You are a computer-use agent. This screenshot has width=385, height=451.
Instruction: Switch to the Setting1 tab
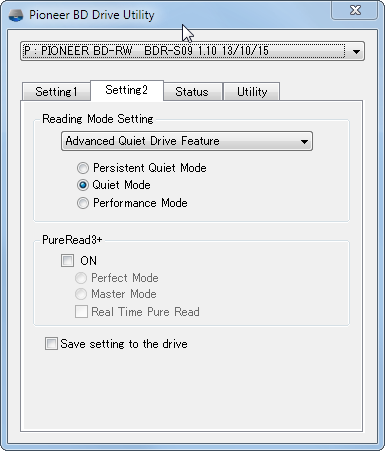[x=56, y=92]
